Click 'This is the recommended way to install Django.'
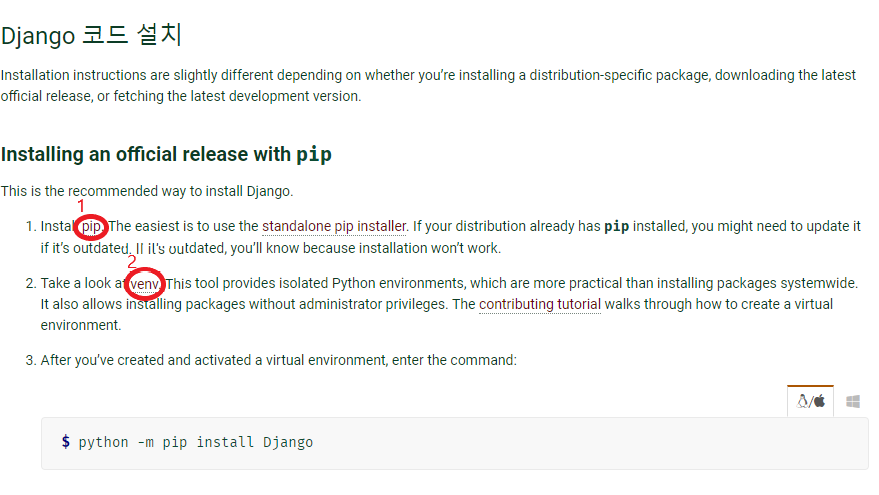879x495 pixels. tap(147, 191)
